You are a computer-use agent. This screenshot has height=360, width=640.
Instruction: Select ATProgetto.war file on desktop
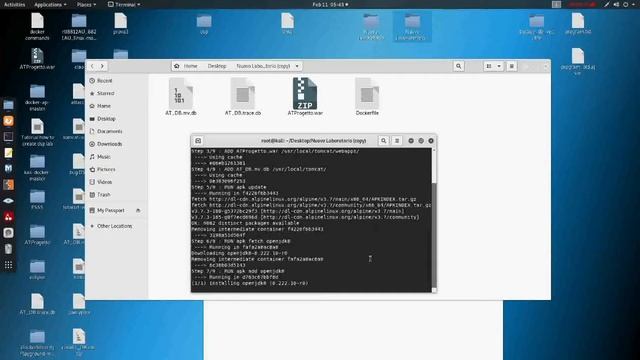click(37, 59)
